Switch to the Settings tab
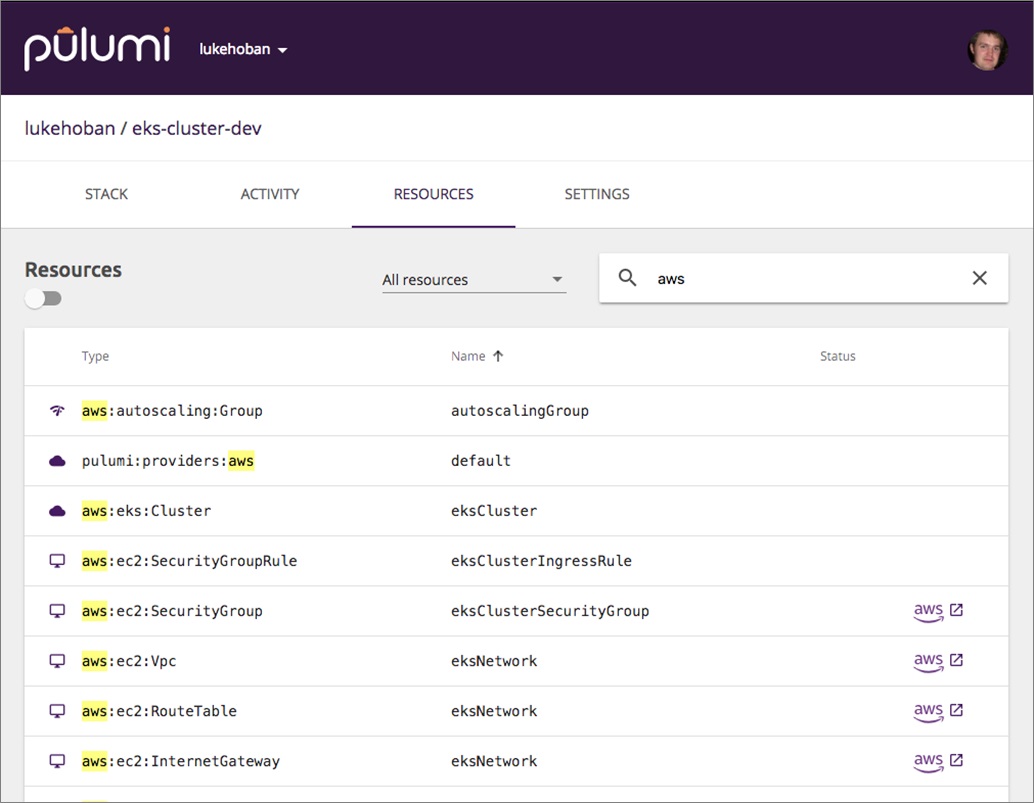1034x803 pixels. pos(597,194)
